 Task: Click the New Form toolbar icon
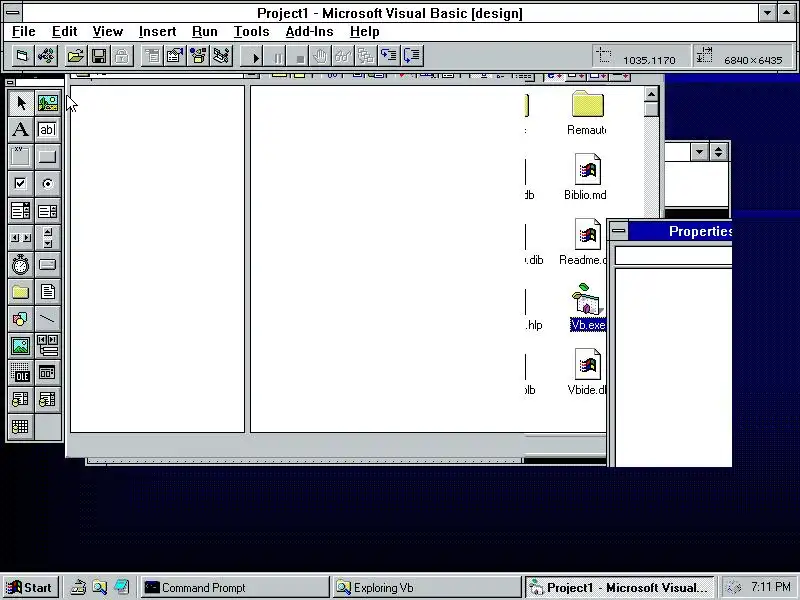(x=22, y=56)
